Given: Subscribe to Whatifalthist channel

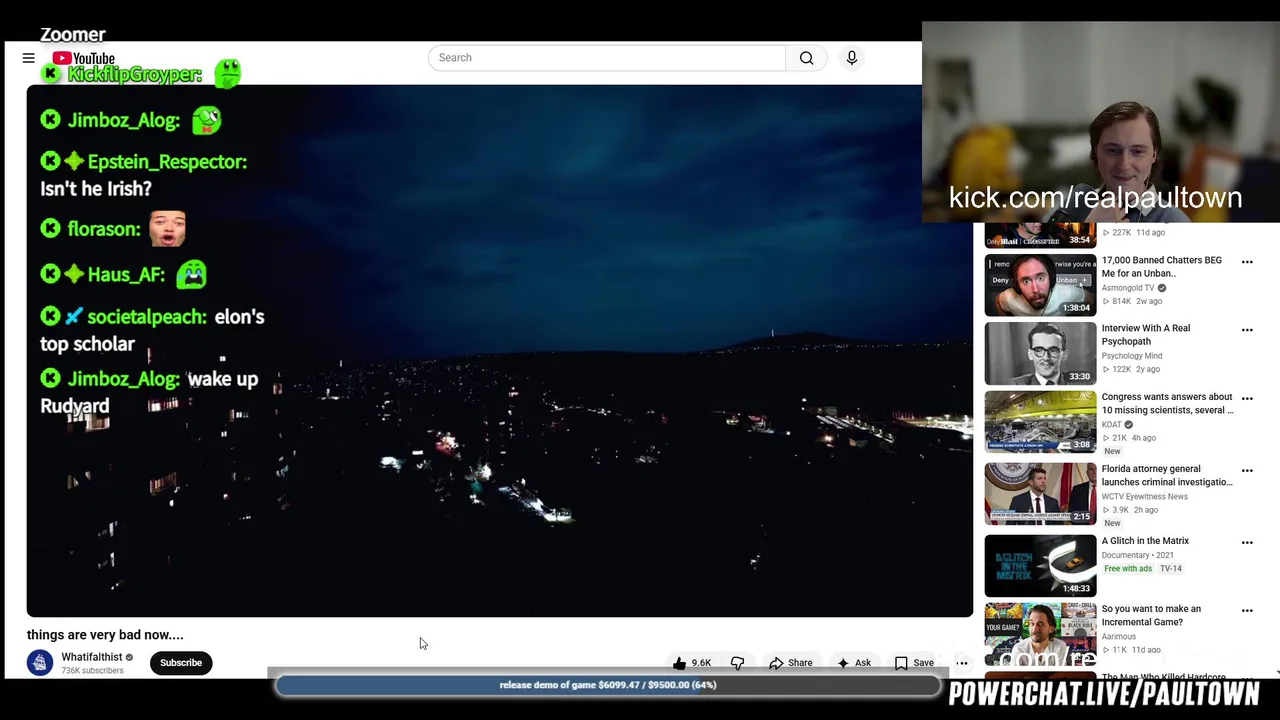Looking at the screenshot, I should tap(181, 663).
